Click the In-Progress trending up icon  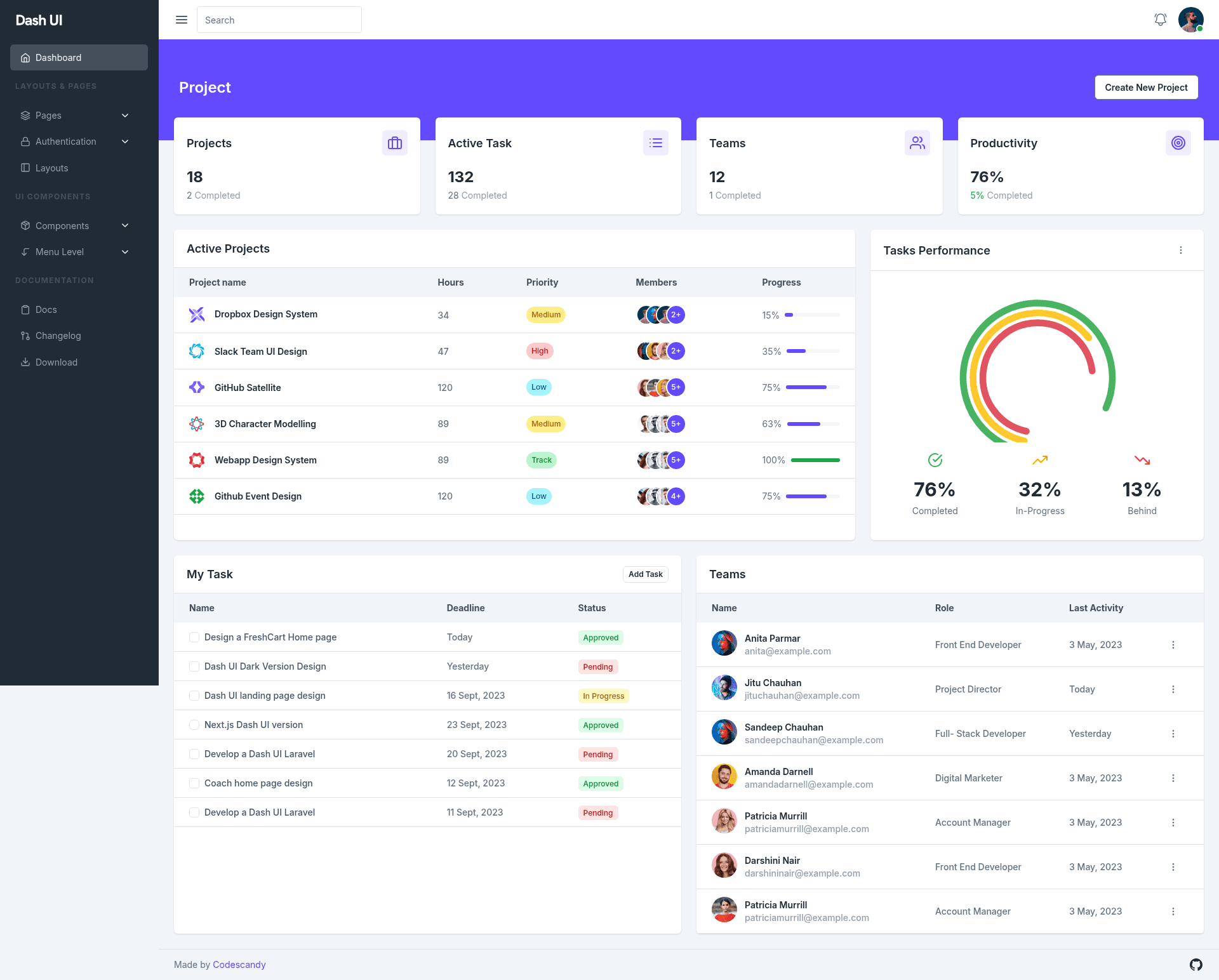coord(1040,460)
